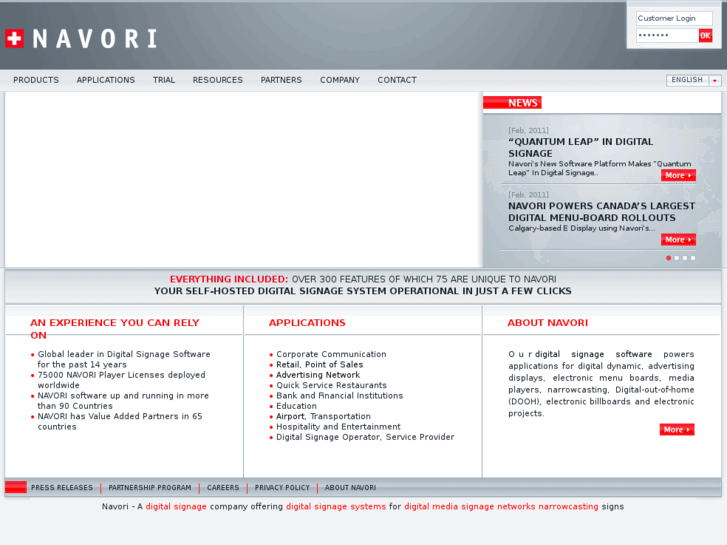Submit login with the red OK button
727x545 pixels.
(705, 35)
